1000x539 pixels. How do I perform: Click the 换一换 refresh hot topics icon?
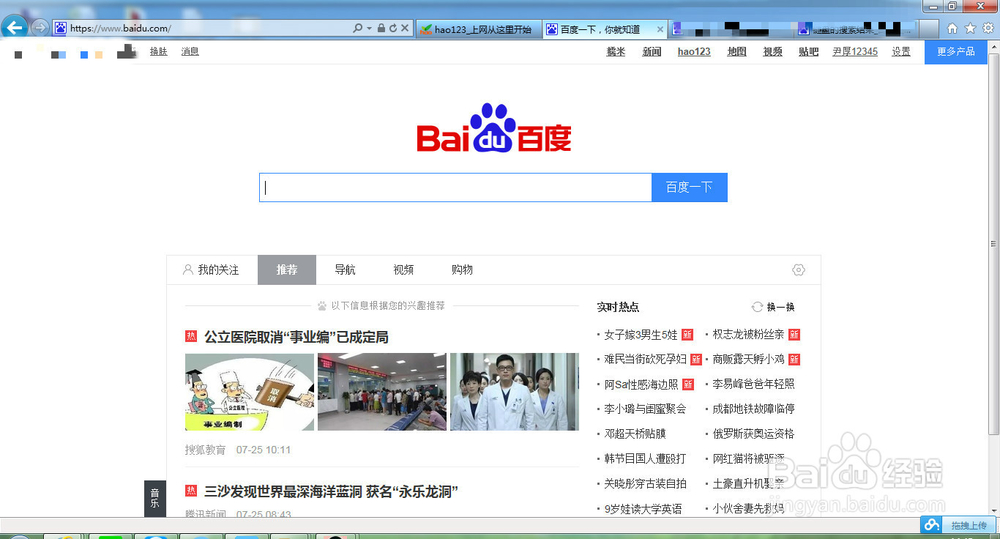757,307
